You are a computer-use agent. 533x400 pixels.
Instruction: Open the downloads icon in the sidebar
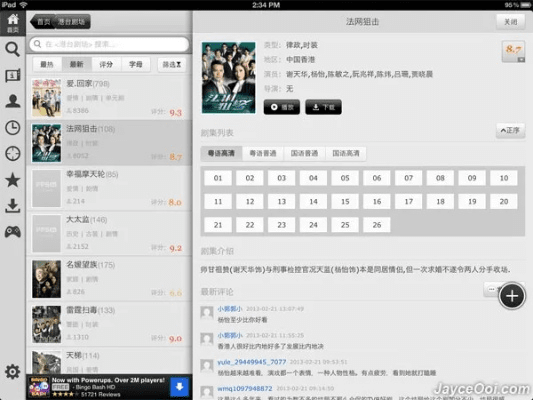13,206
